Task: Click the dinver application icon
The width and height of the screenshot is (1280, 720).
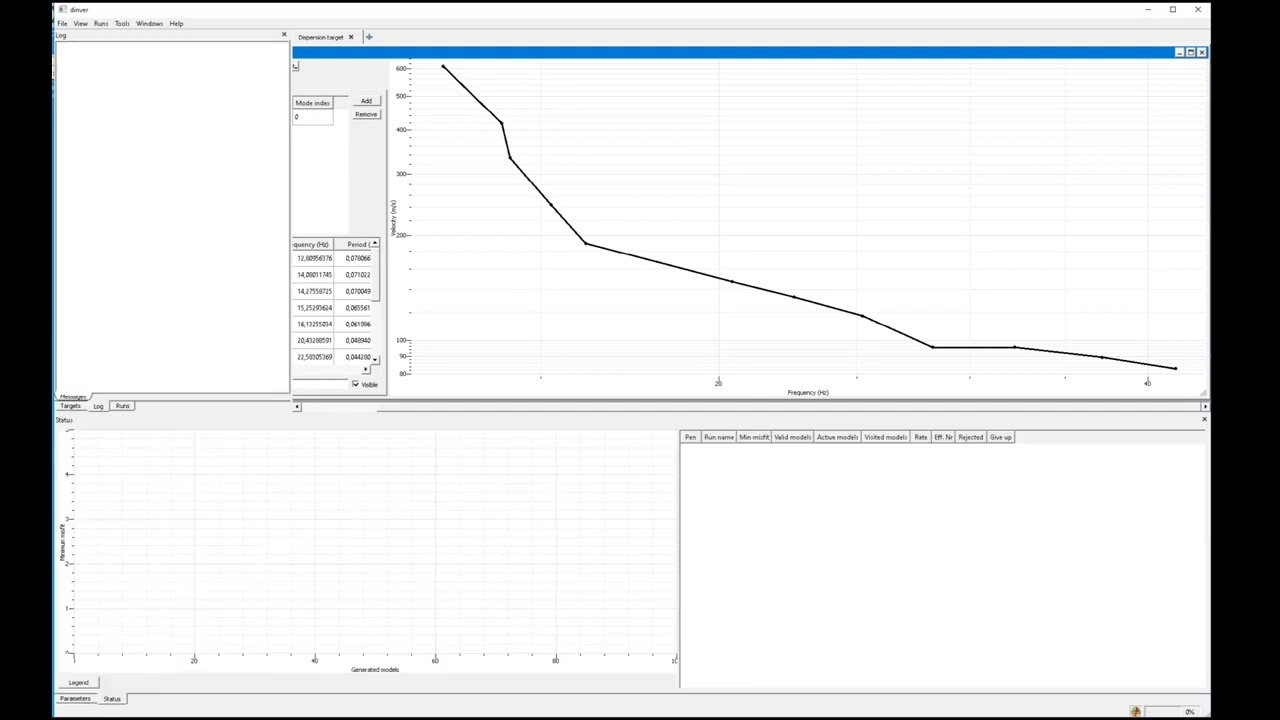Action: pyautogui.click(x=62, y=9)
